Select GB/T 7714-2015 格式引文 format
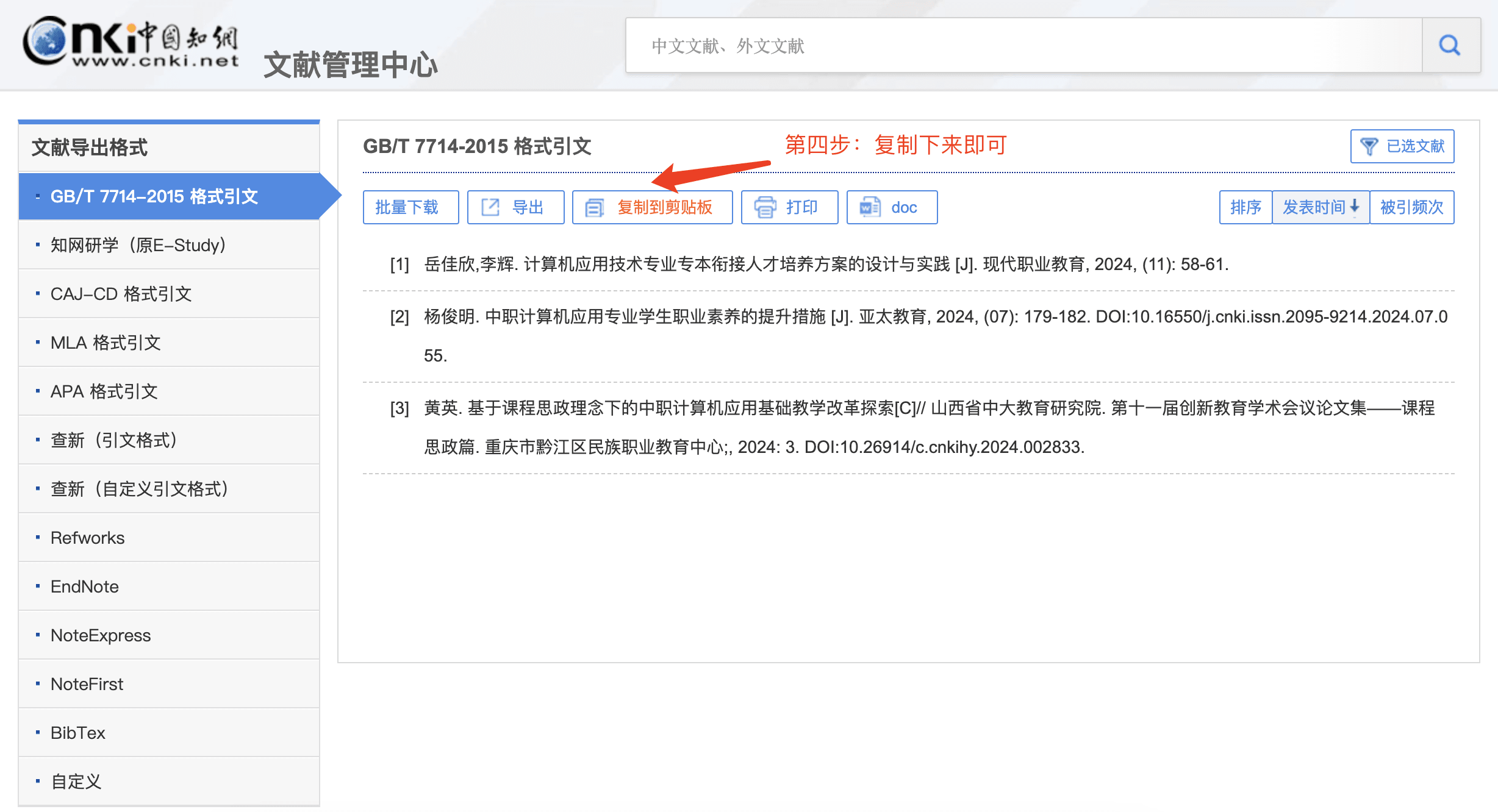This screenshot has height=812, width=1498. pyautogui.click(x=154, y=196)
